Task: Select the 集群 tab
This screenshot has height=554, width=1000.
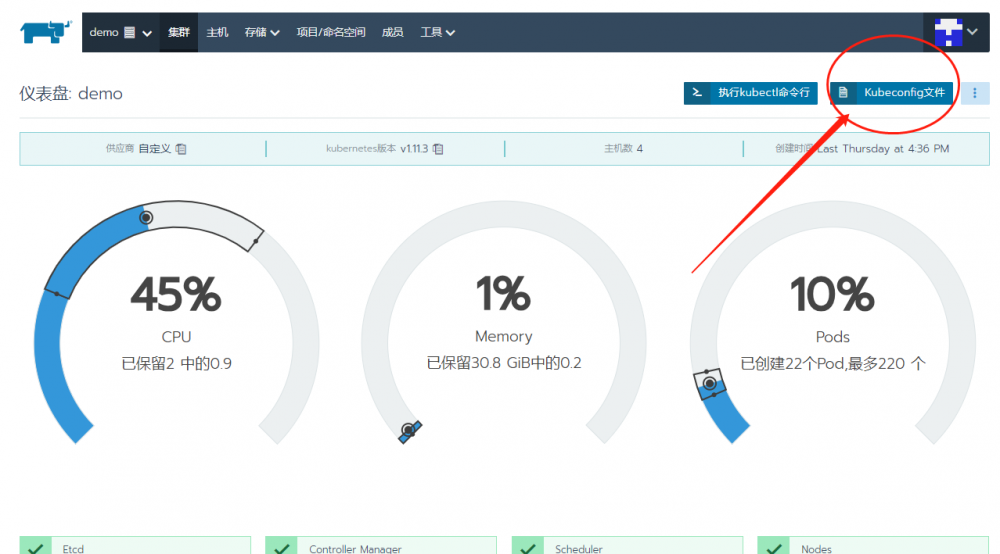Action: pos(179,33)
